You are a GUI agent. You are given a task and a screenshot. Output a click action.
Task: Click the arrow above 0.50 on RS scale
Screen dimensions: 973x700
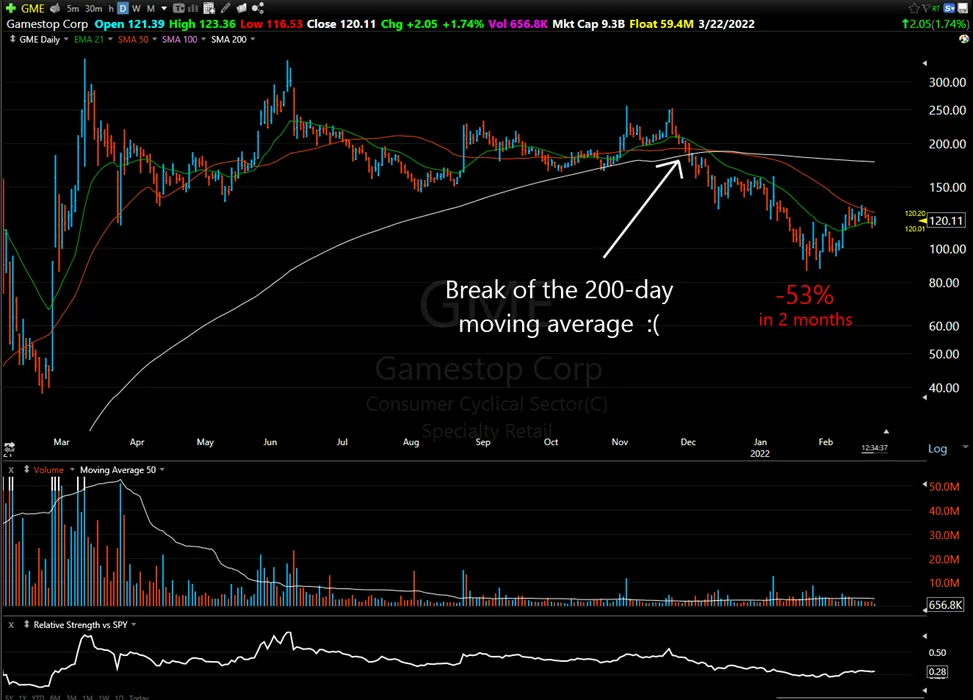tap(925, 636)
